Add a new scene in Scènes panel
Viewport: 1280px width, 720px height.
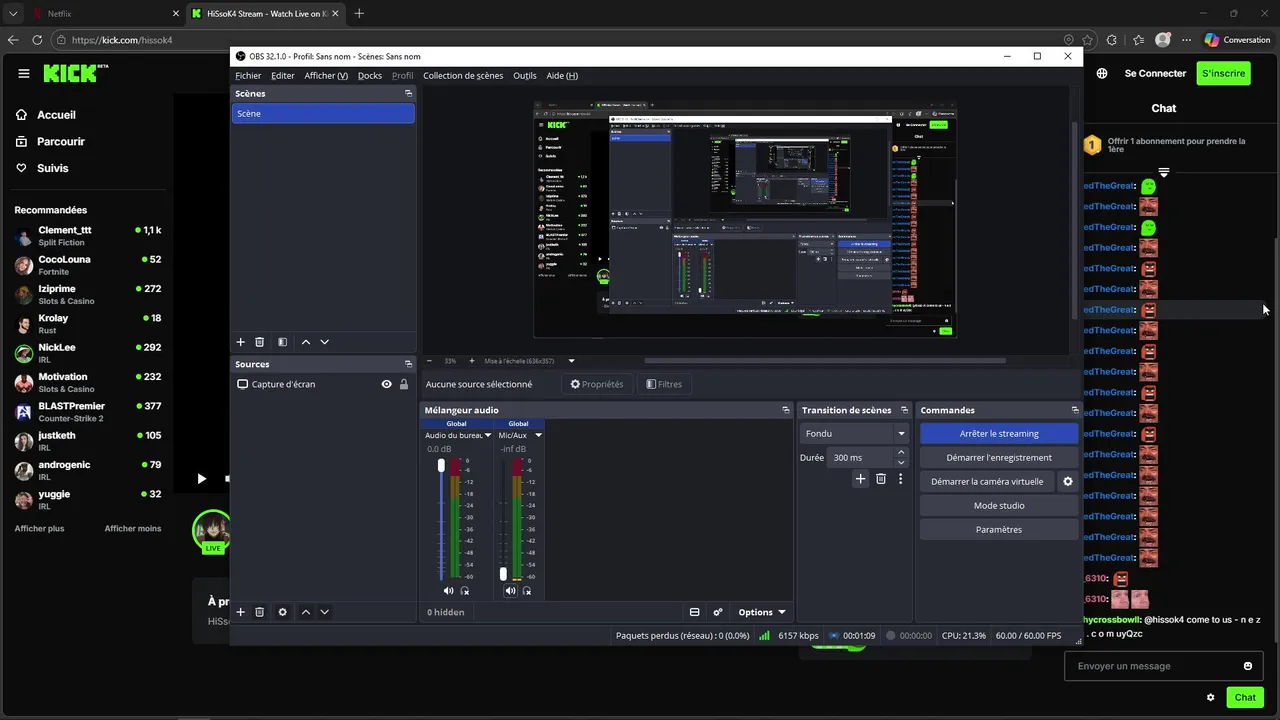tap(240, 342)
